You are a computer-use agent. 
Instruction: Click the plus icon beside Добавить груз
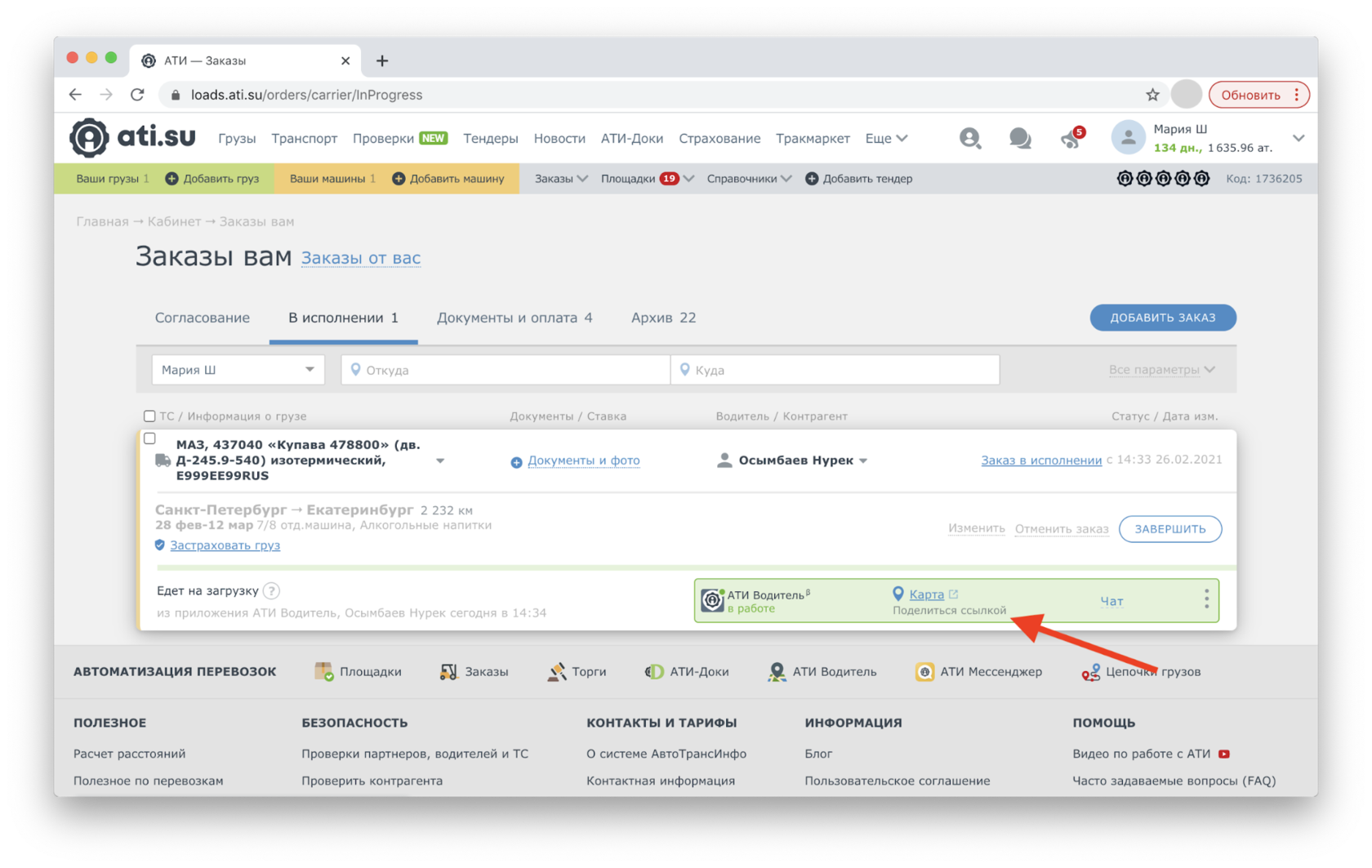171,179
